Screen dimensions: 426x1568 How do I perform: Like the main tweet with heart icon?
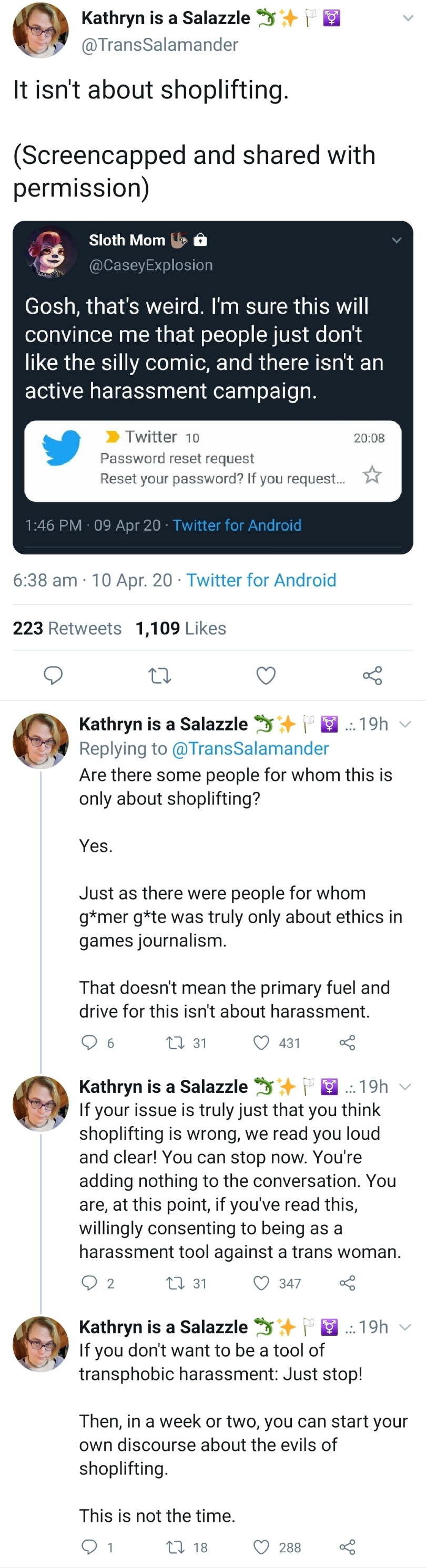(x=266, y=675)
